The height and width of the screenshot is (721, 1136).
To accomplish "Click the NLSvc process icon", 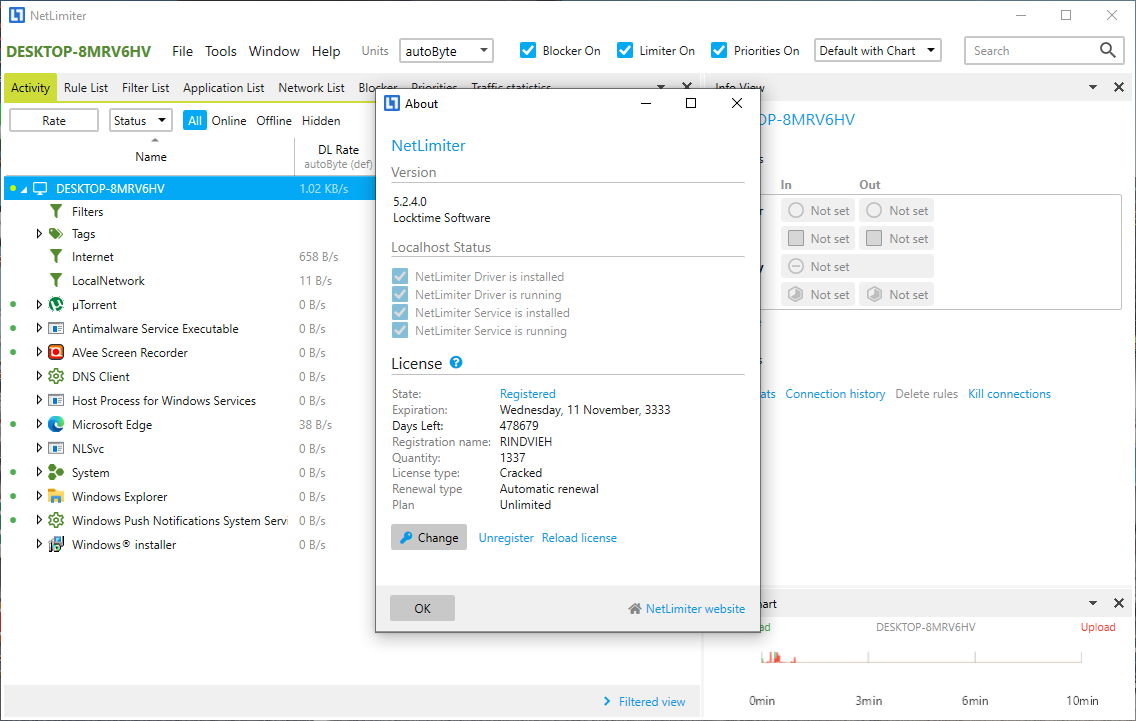I will coord(56,448).
